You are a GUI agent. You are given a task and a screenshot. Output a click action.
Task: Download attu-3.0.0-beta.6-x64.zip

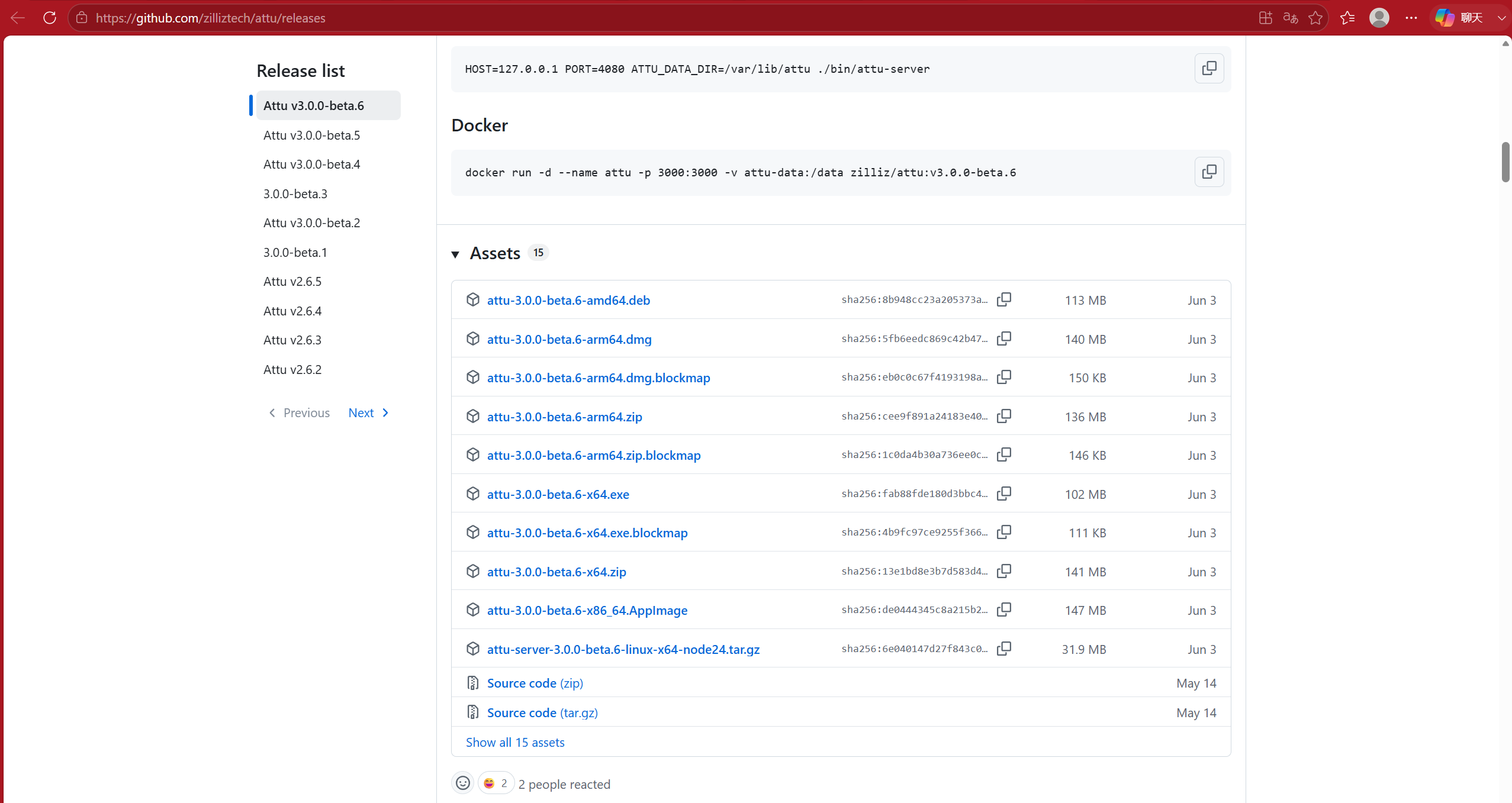click(556, 572)
